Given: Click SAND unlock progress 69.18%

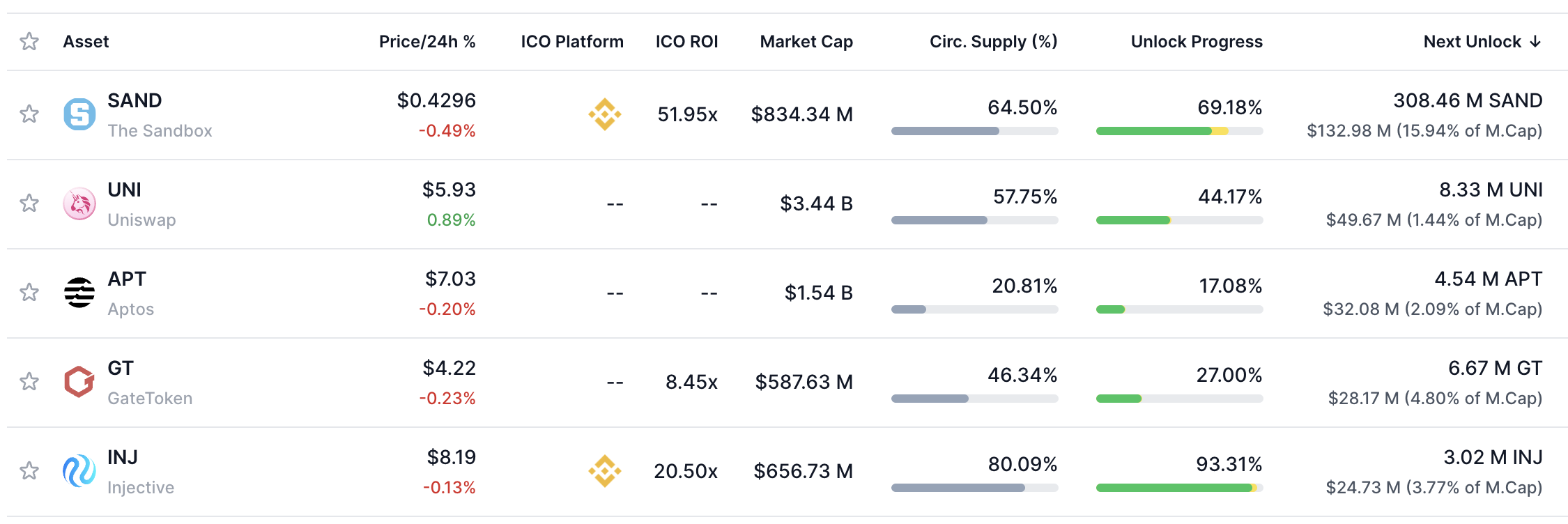Looking at the screenshot, I should pos(1230,107).
